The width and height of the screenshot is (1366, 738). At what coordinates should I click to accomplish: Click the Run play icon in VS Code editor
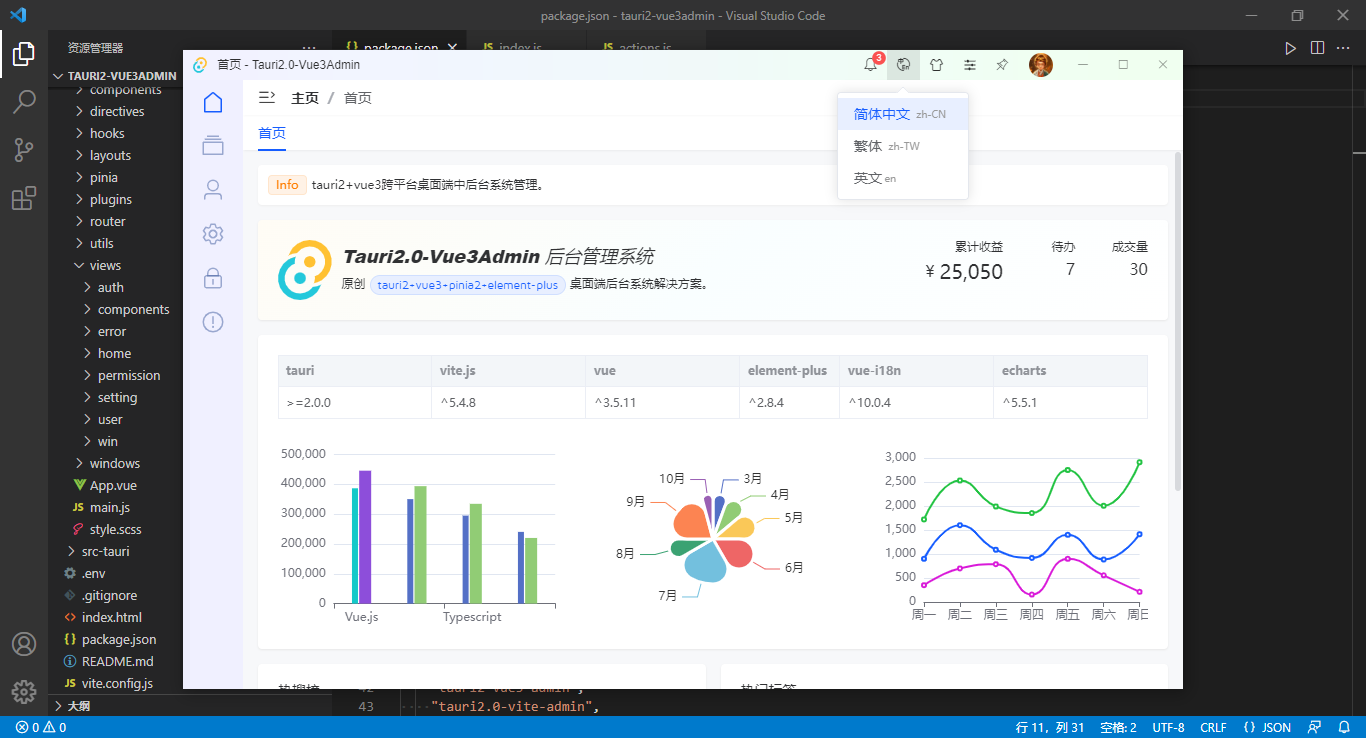[1291, 47]
